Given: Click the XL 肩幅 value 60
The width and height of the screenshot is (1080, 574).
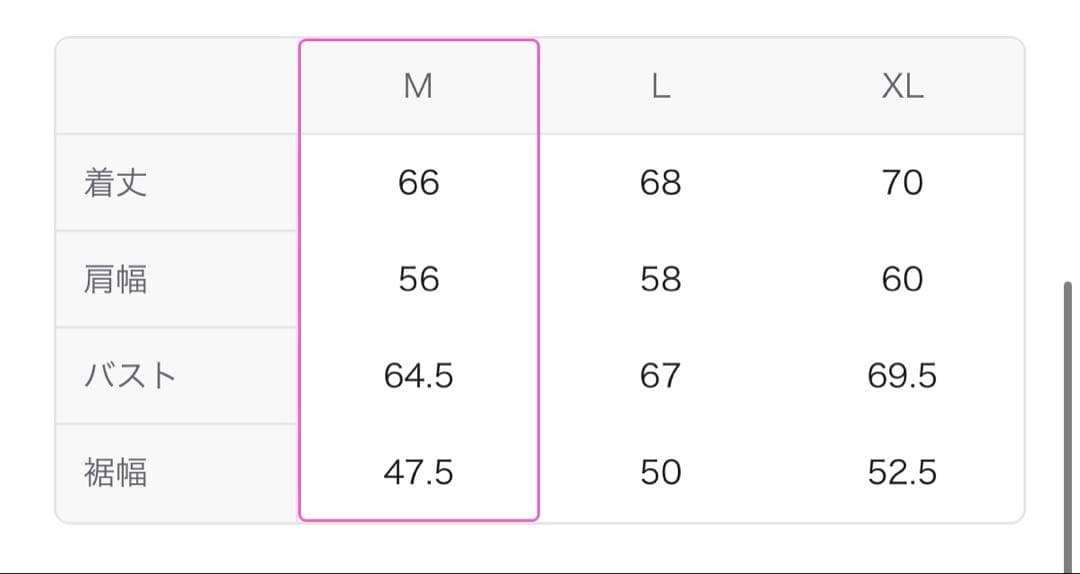Looking at the screenshot, I should (902, 279).
